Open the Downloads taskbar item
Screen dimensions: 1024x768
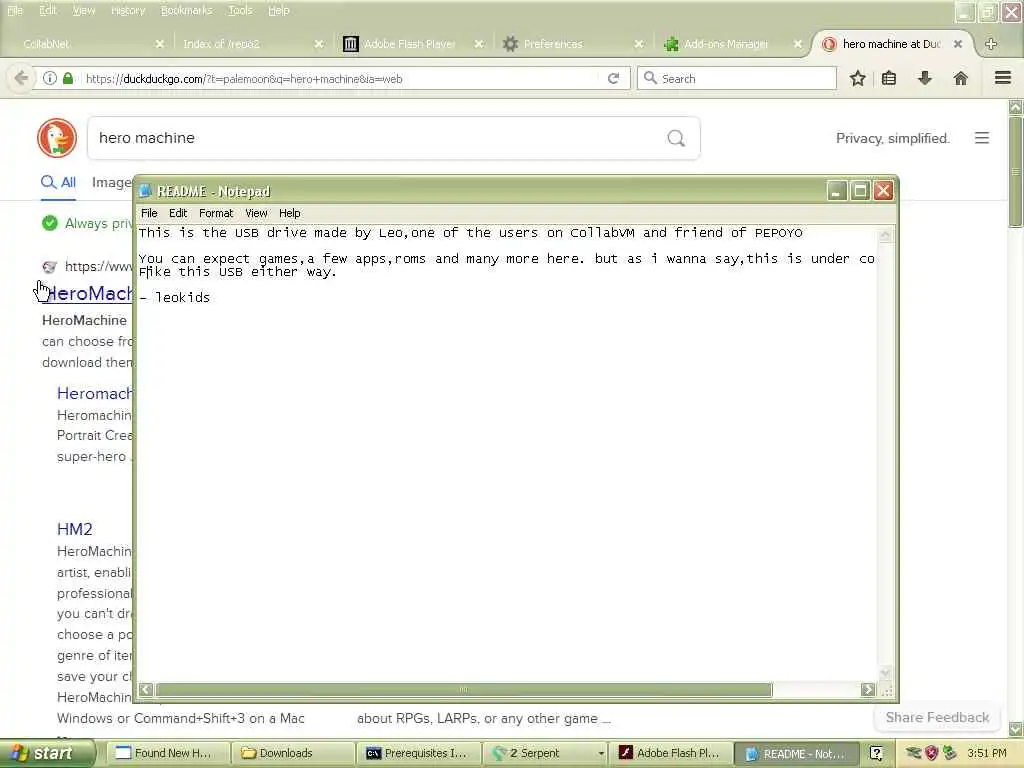(x=293, y=753)
